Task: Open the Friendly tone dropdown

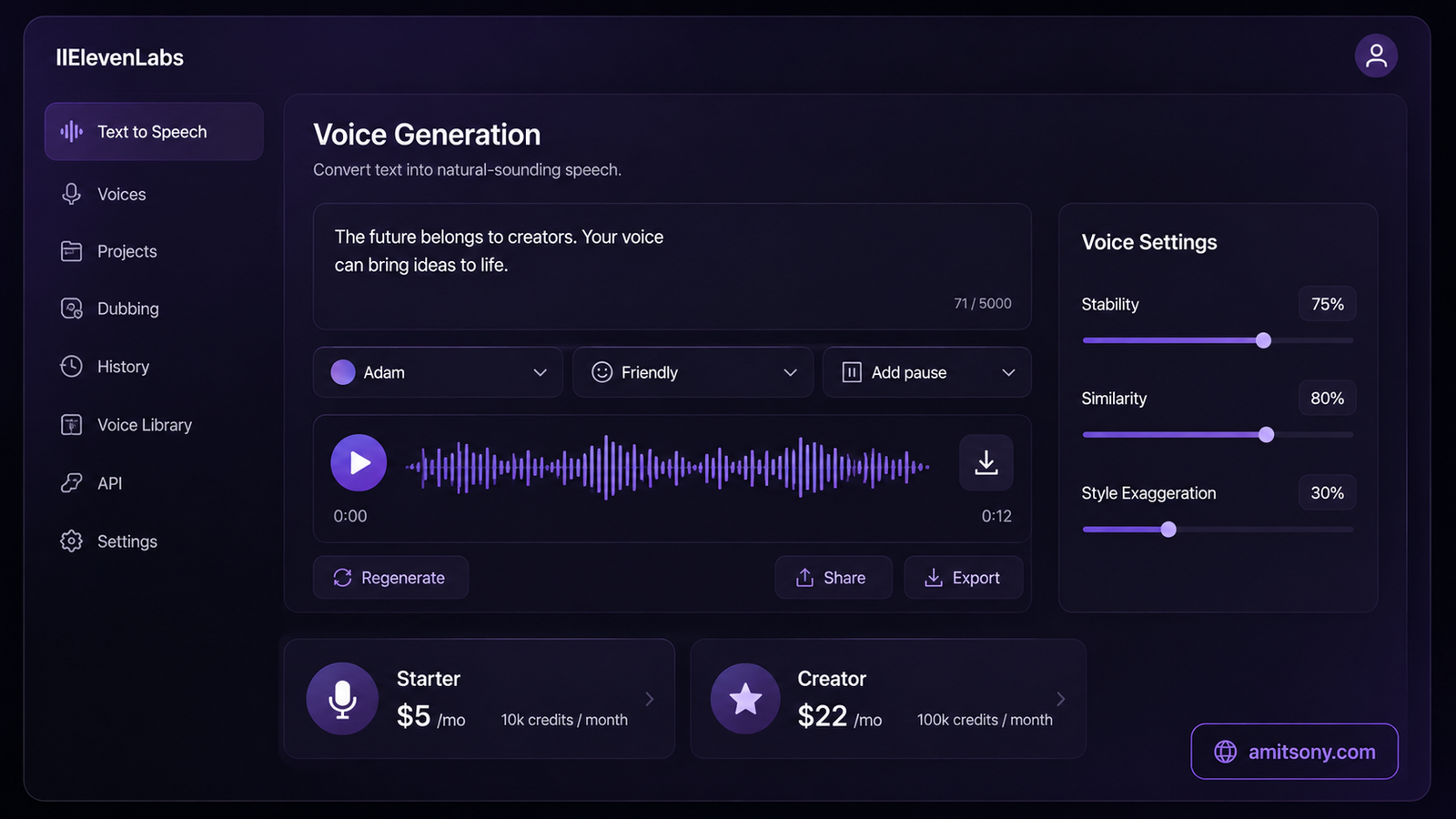Action: click(x=693, y=372)
